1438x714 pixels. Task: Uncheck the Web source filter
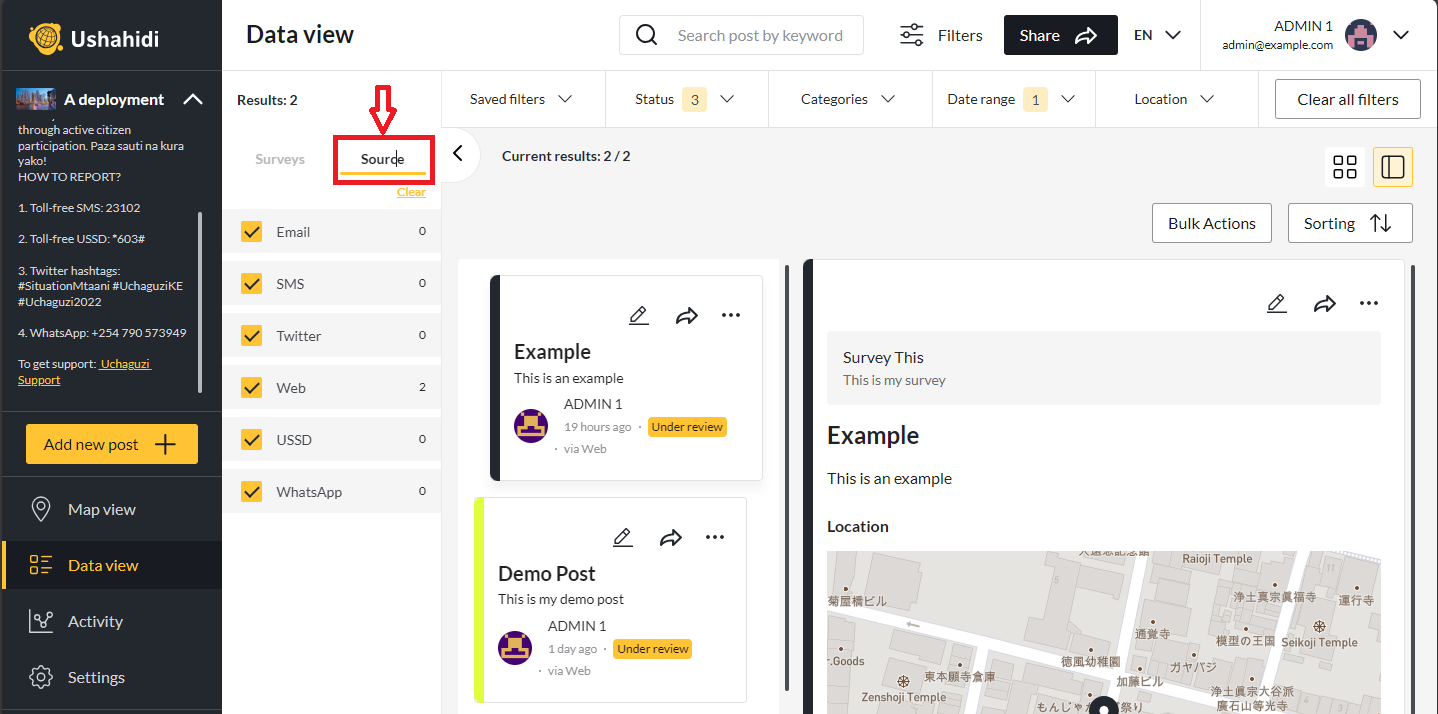(x=251, y=387)
